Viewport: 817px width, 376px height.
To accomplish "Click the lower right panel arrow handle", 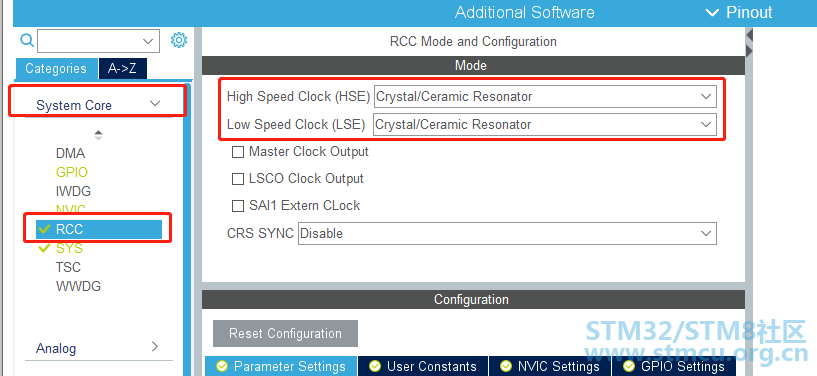I will (749, 51).
